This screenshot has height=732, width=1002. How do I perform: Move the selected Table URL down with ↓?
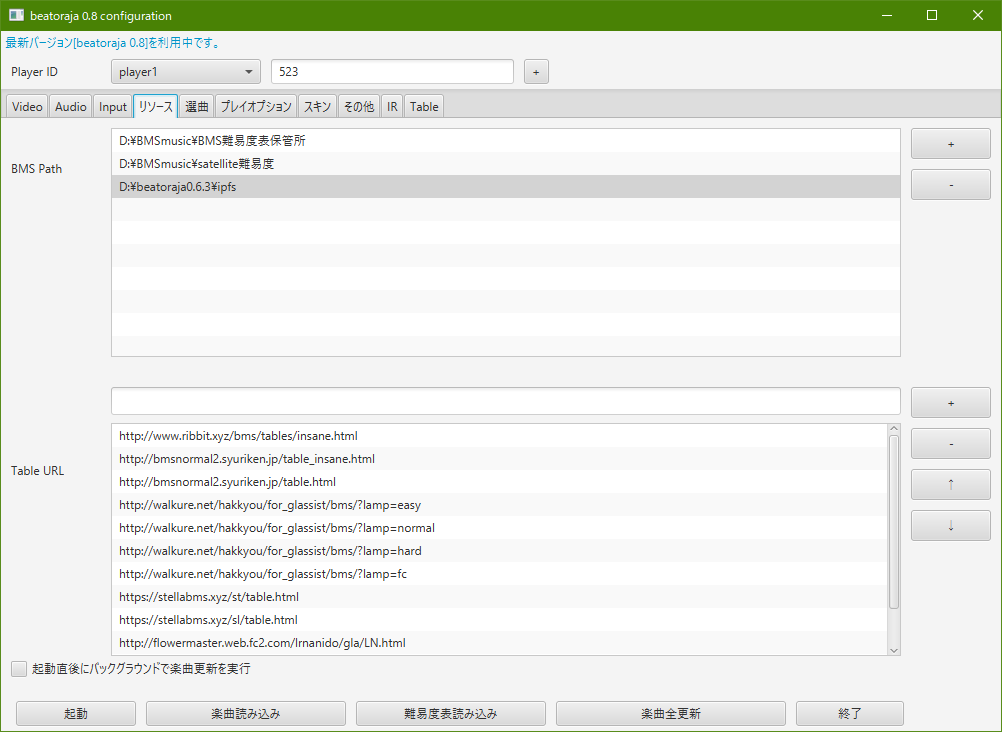951,526
